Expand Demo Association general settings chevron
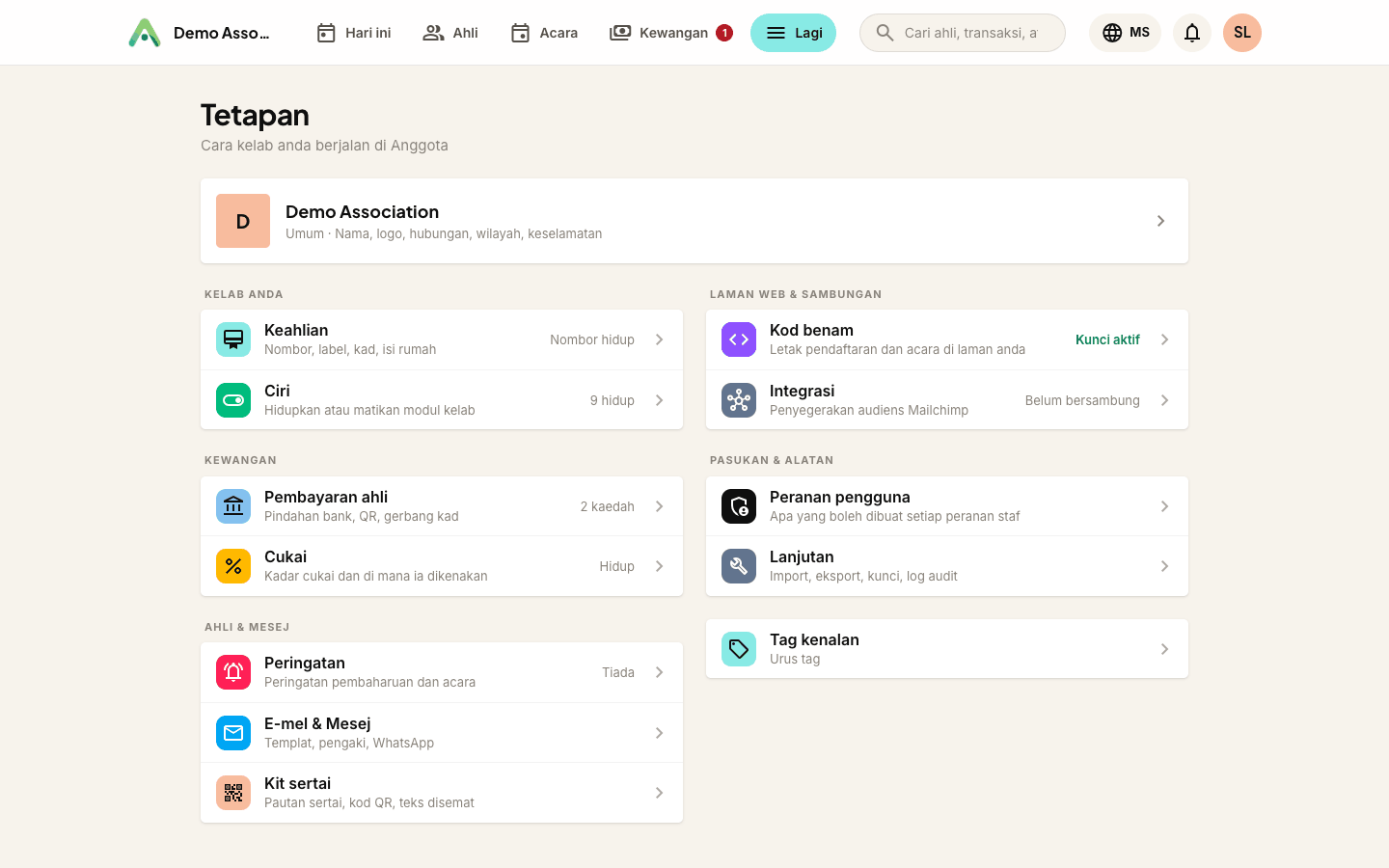Viewport: 1389px width, 868px height. pos(1160,221)
